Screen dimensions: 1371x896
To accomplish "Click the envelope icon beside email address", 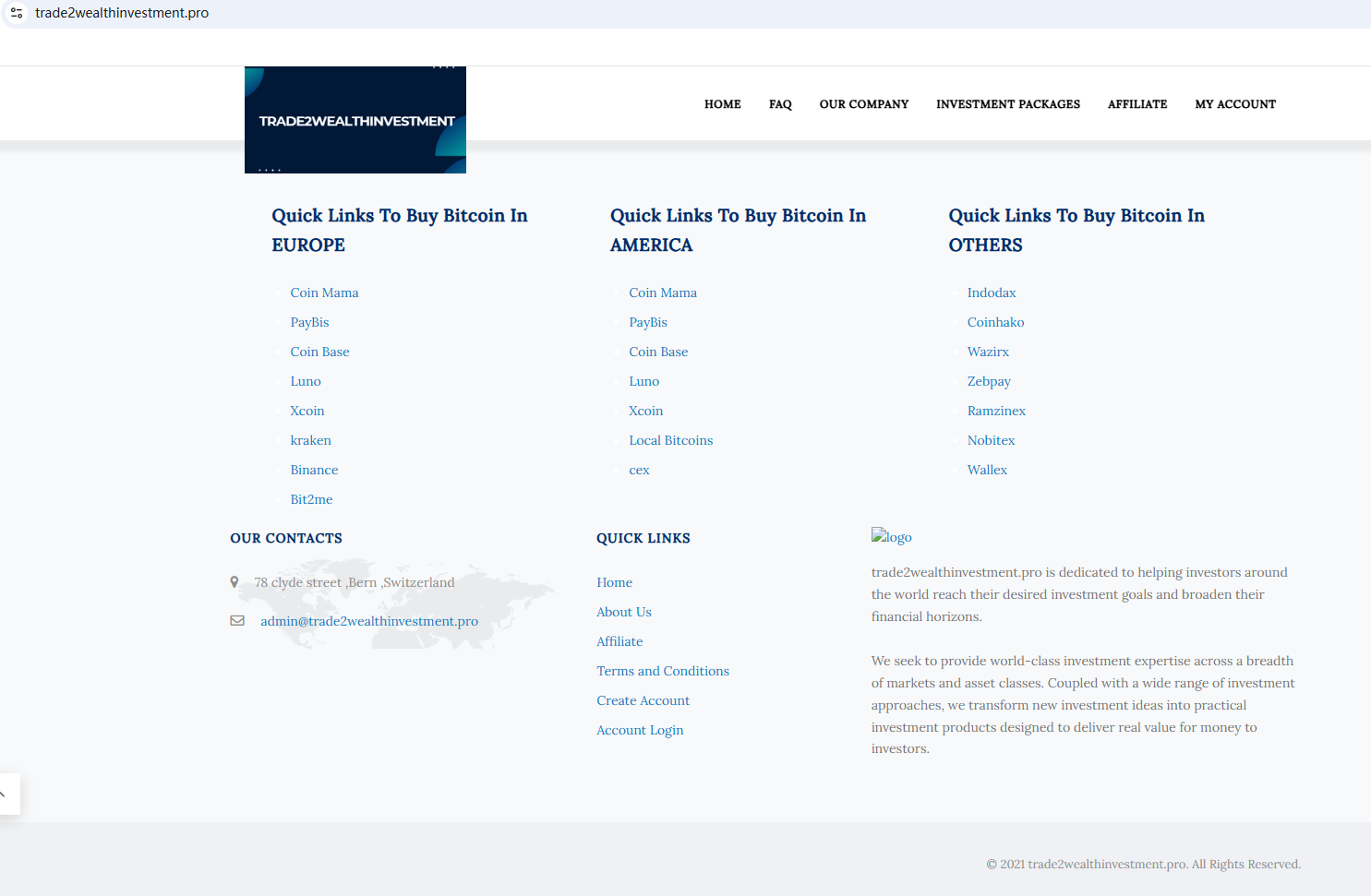I will point(237,621).
